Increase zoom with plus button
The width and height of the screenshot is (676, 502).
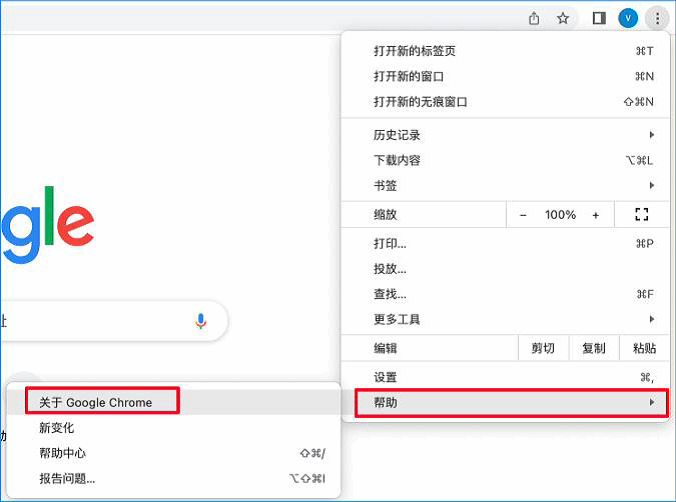pos(596,214)
